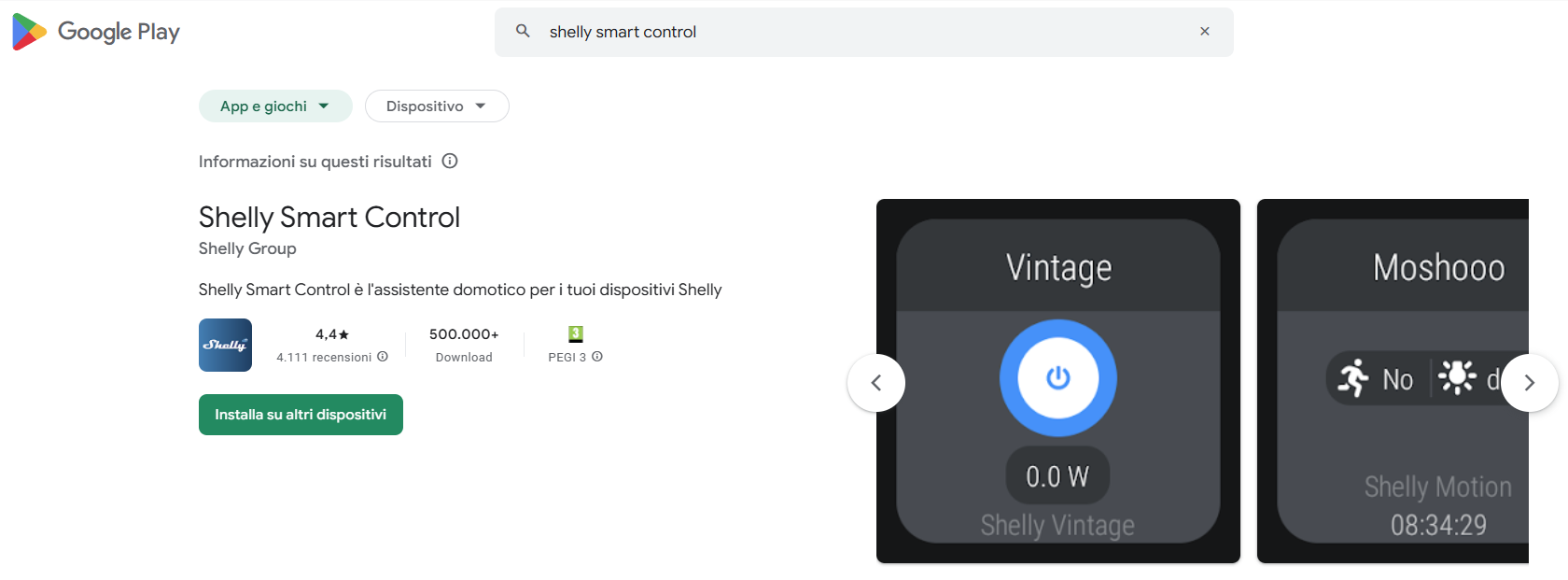Open the Moshooo screenshot thumbnail
The height and width of the screenshot is (580, 1568).
pos(1393,381)
